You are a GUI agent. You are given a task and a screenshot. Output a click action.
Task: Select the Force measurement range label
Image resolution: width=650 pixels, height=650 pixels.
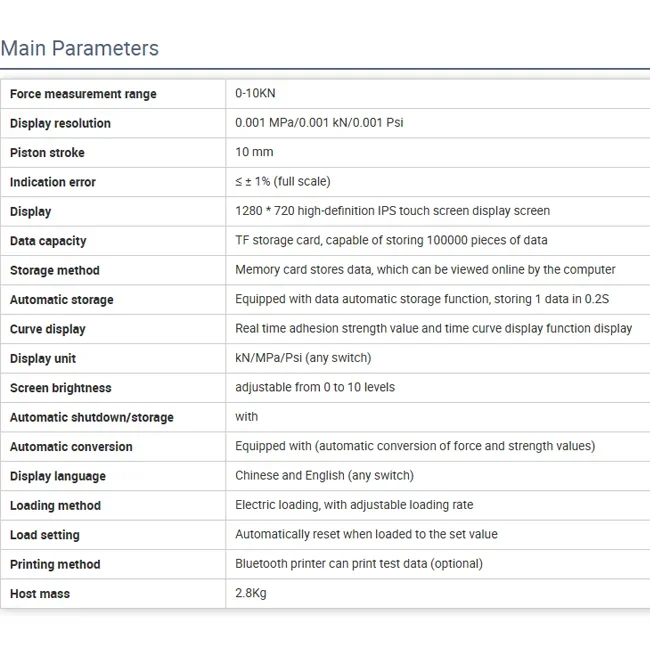pyautogui.click(x=83, y=94)
